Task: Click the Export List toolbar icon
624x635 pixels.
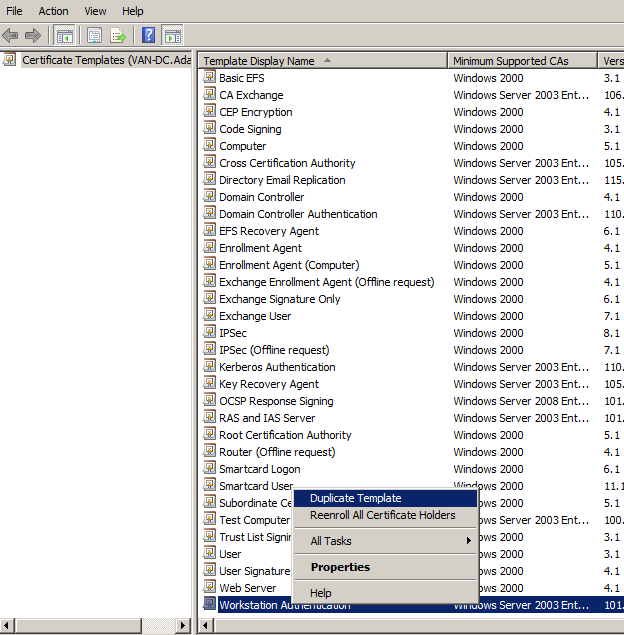Action: [118, 36]
